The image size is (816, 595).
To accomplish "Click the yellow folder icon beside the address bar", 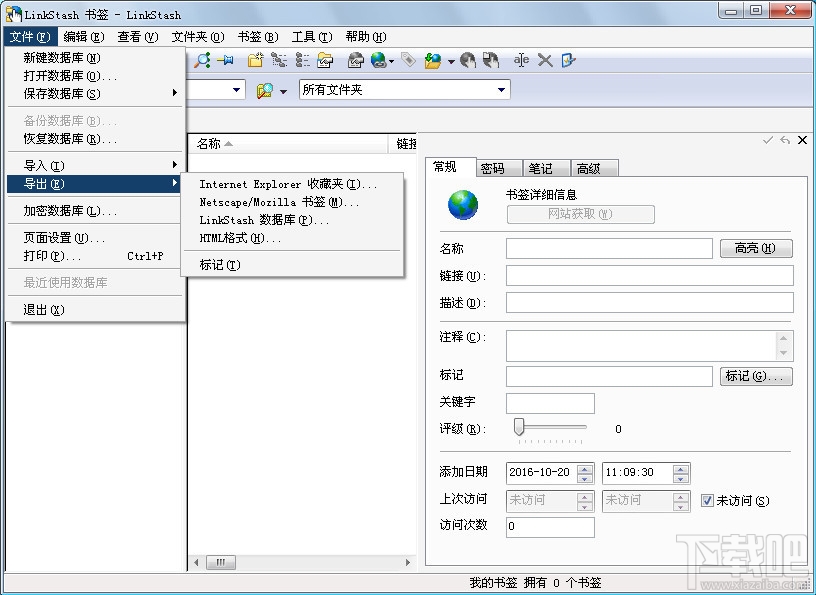I will point(265,89).
